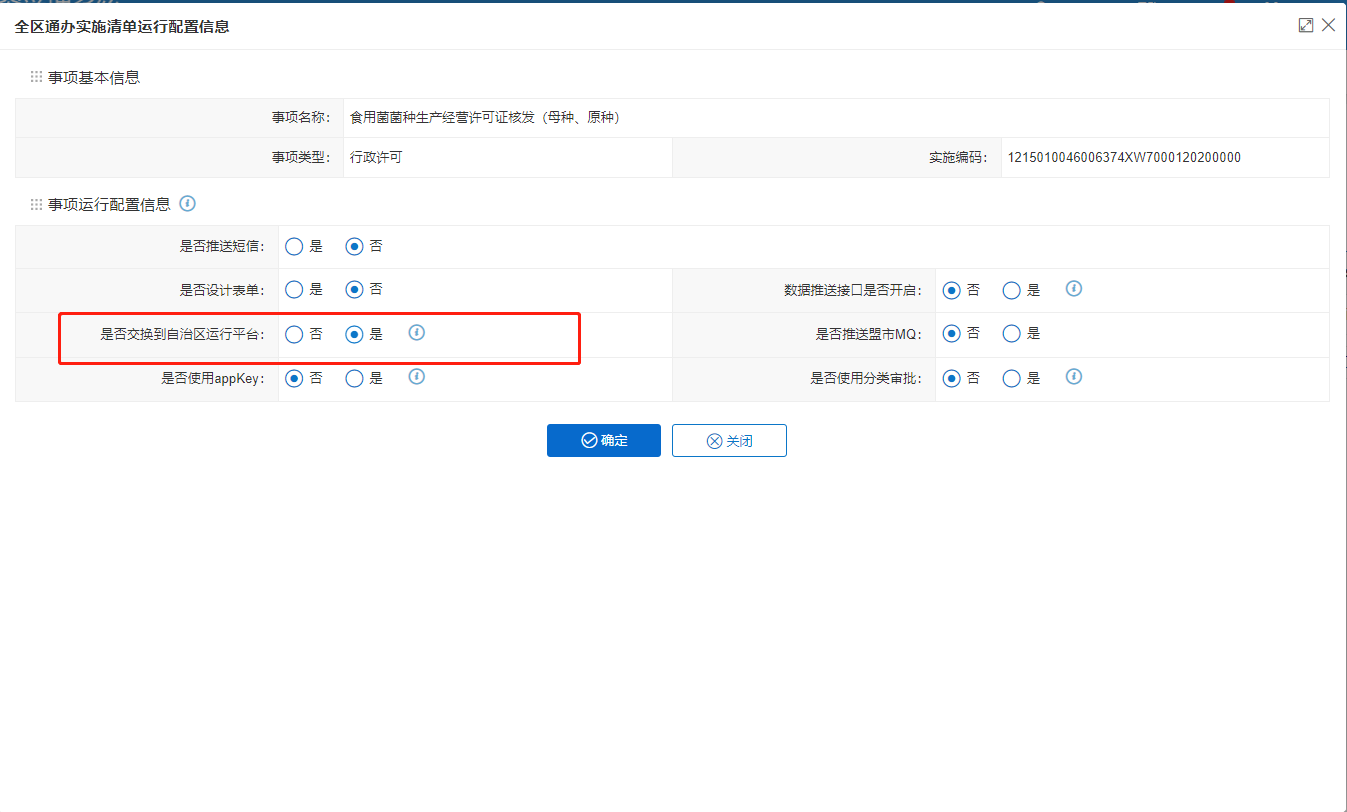Select 否 for 是否交换到自治区运行平台
The image size is (1347, 812).
294,334
